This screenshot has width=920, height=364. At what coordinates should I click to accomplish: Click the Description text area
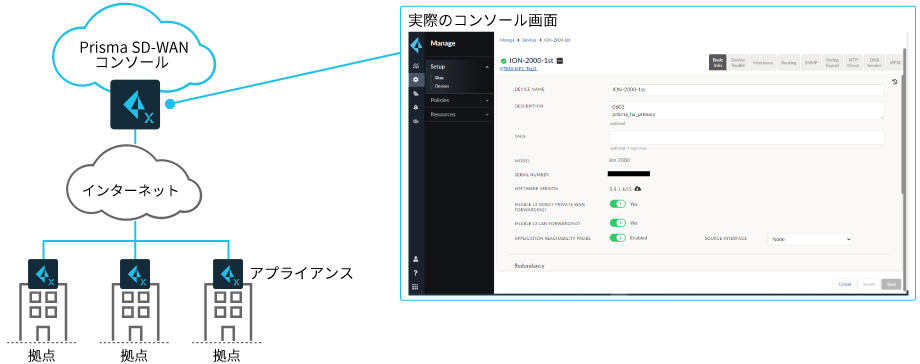click(746, 110)
